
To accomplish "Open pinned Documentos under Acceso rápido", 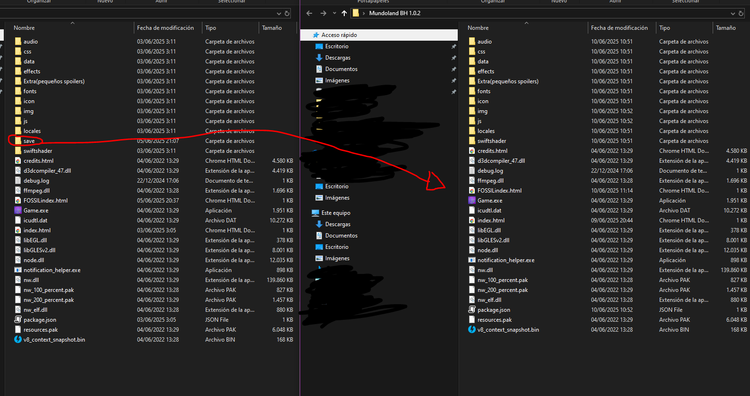I will [x=342, y=69].
